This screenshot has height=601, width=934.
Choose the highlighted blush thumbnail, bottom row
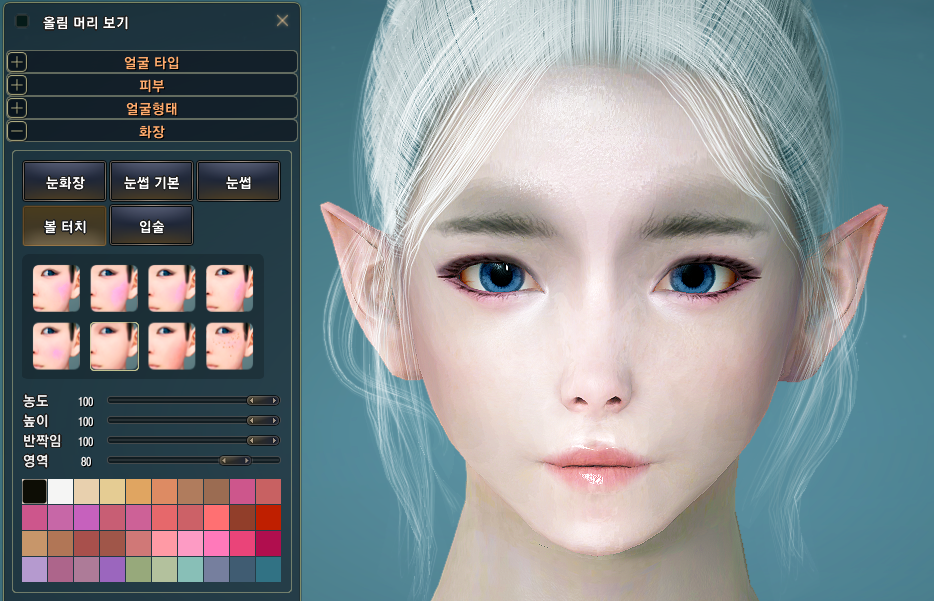point(114,346)
